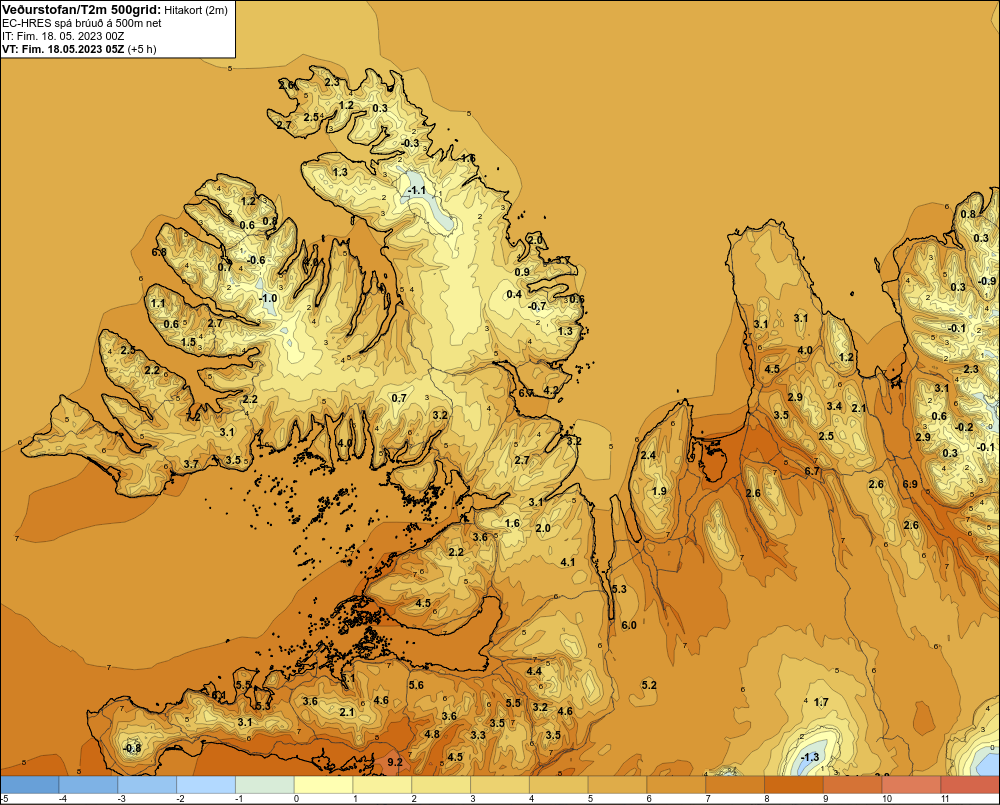
Task: Click the legend label -5
Action: [x=5, y=799]
